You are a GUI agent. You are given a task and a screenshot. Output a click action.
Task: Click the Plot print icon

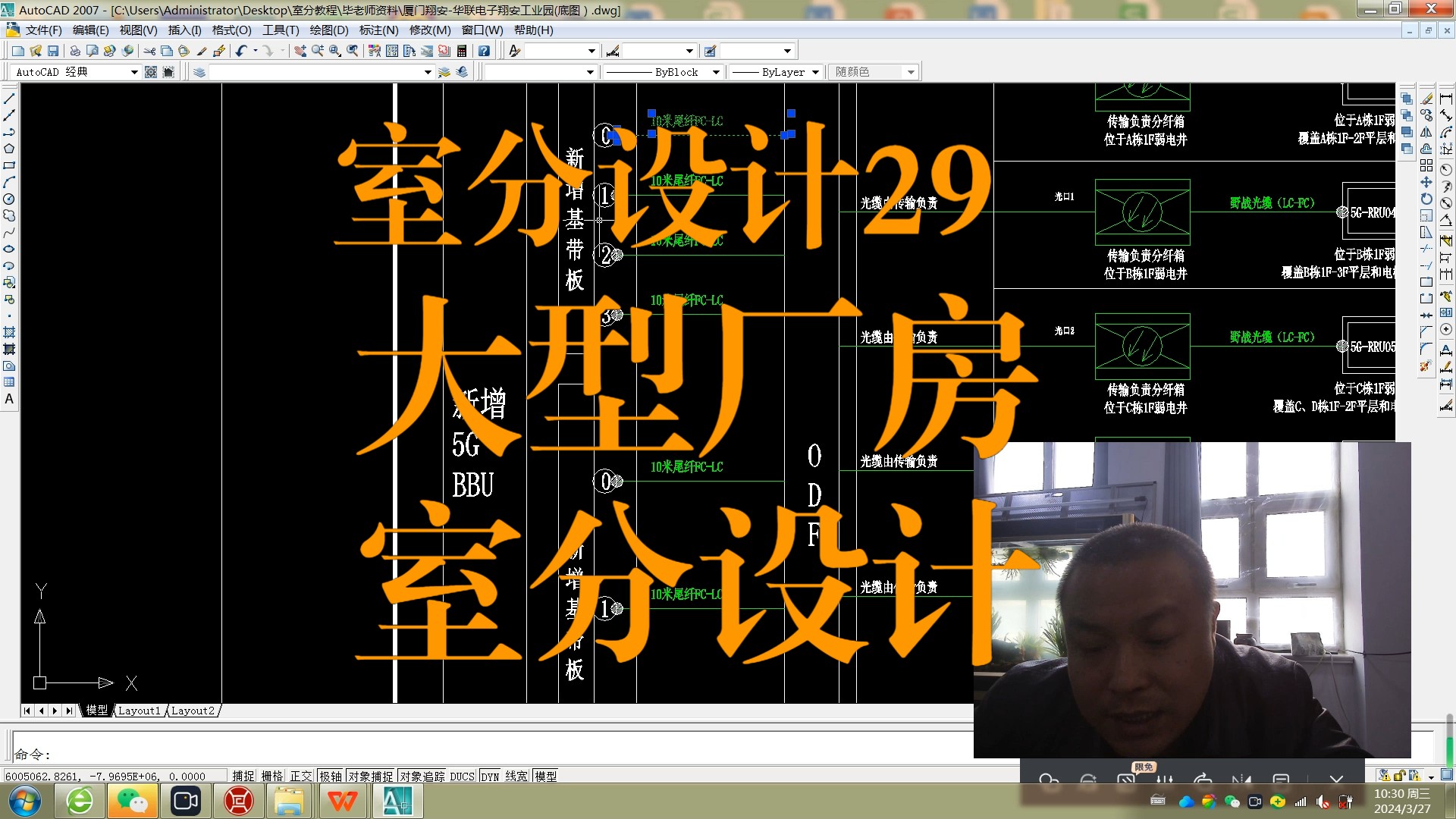[75, 51]
